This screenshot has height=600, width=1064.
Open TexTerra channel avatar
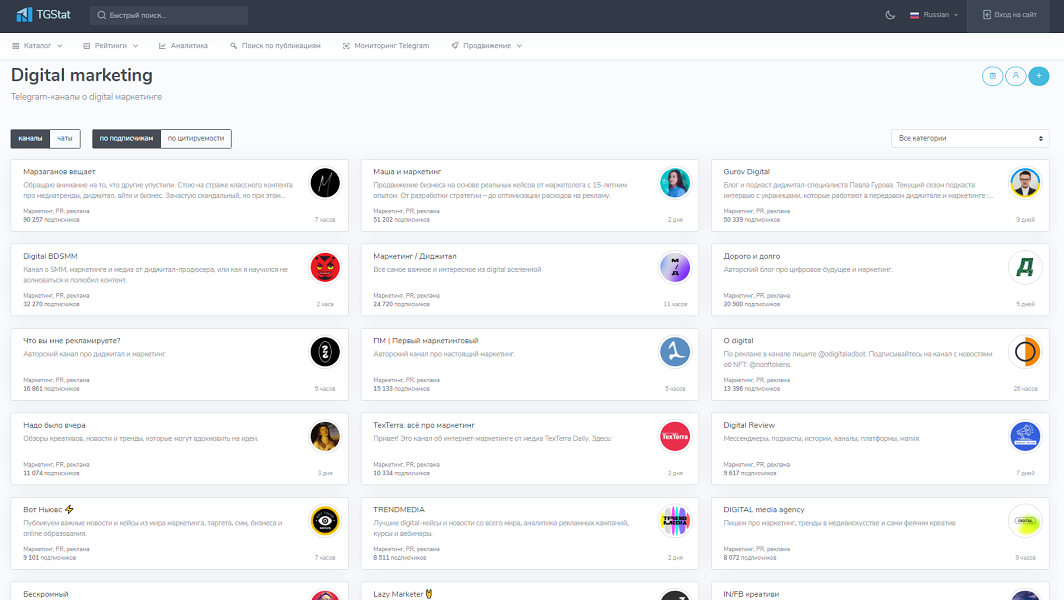[x=674, y=436]
